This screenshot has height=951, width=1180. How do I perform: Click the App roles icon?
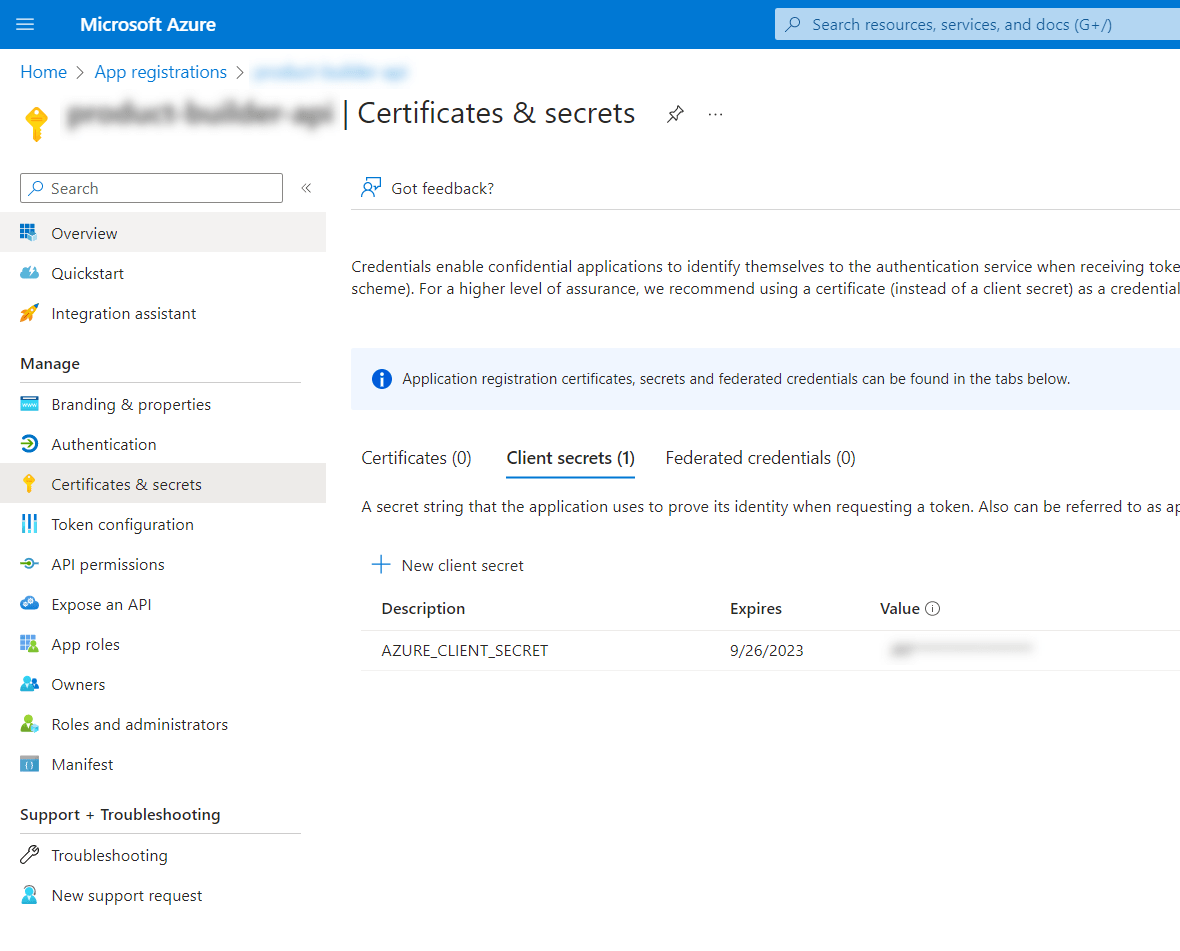tap(30, 644)
